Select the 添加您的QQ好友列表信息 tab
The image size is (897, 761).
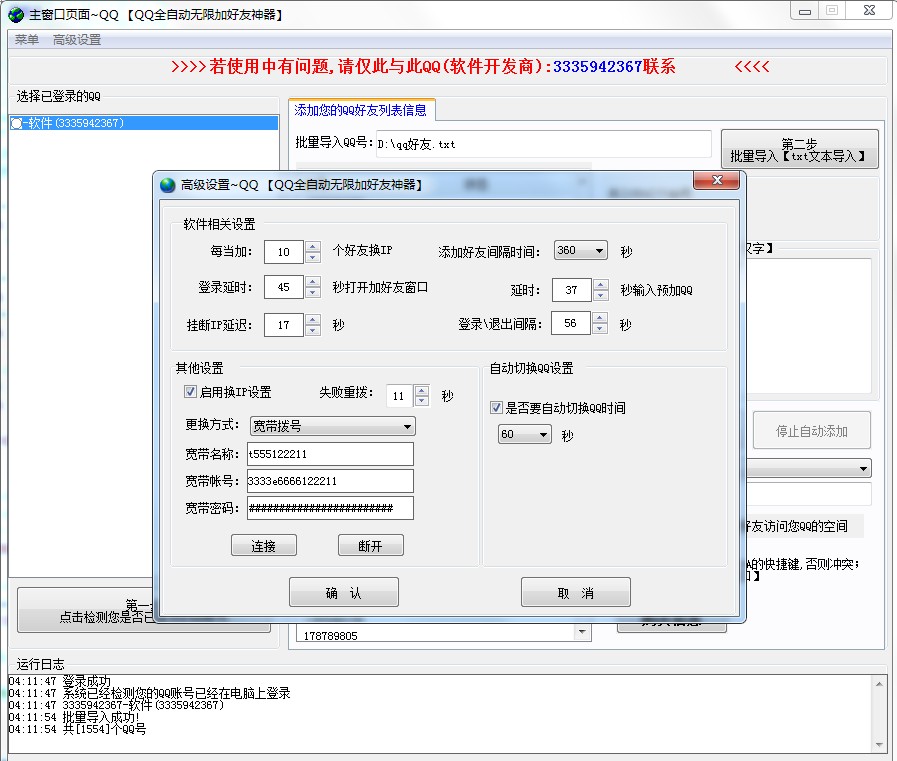361,110
